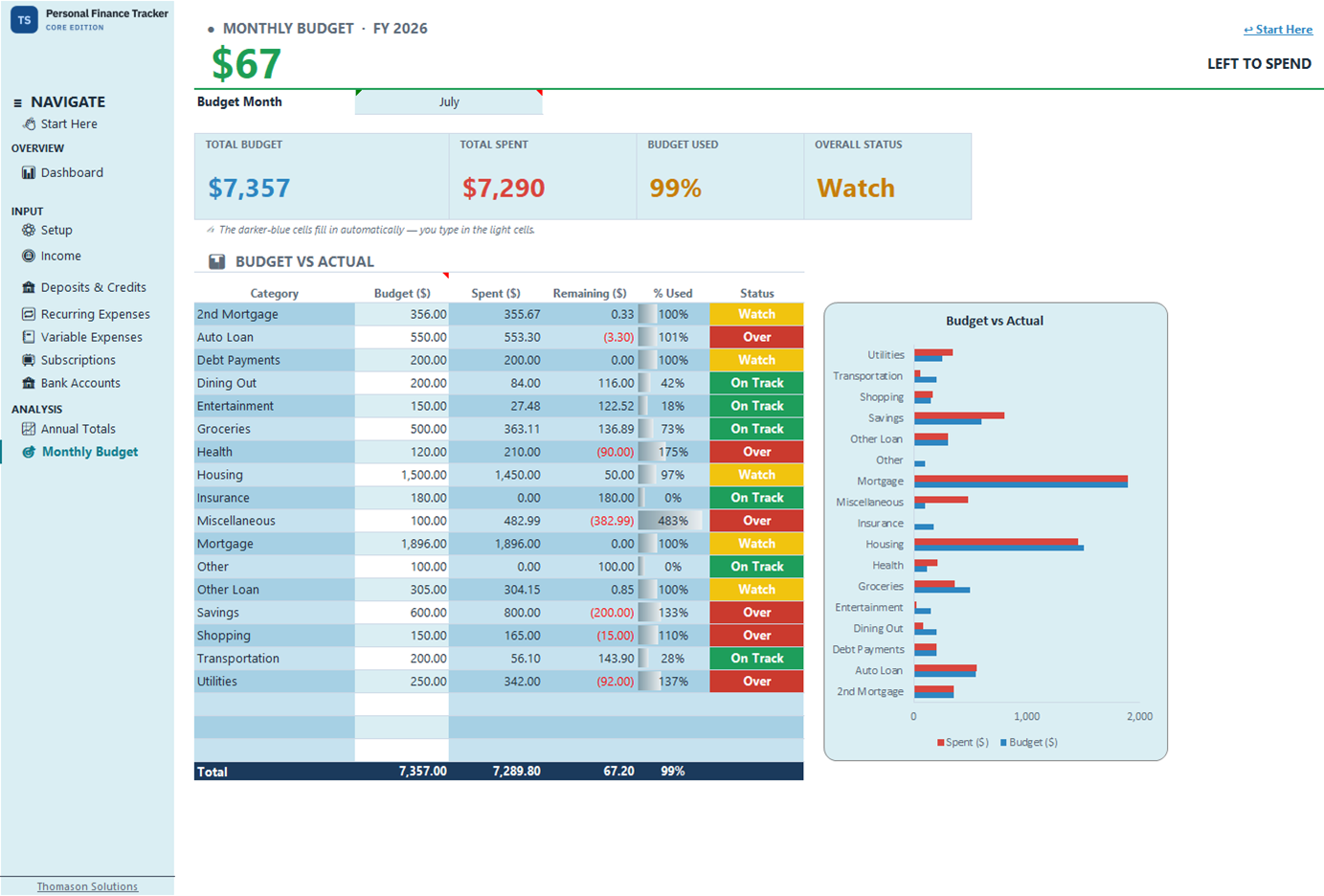Go to the Dashboard sheet
1324x896 pixels.
coord(72,172)
